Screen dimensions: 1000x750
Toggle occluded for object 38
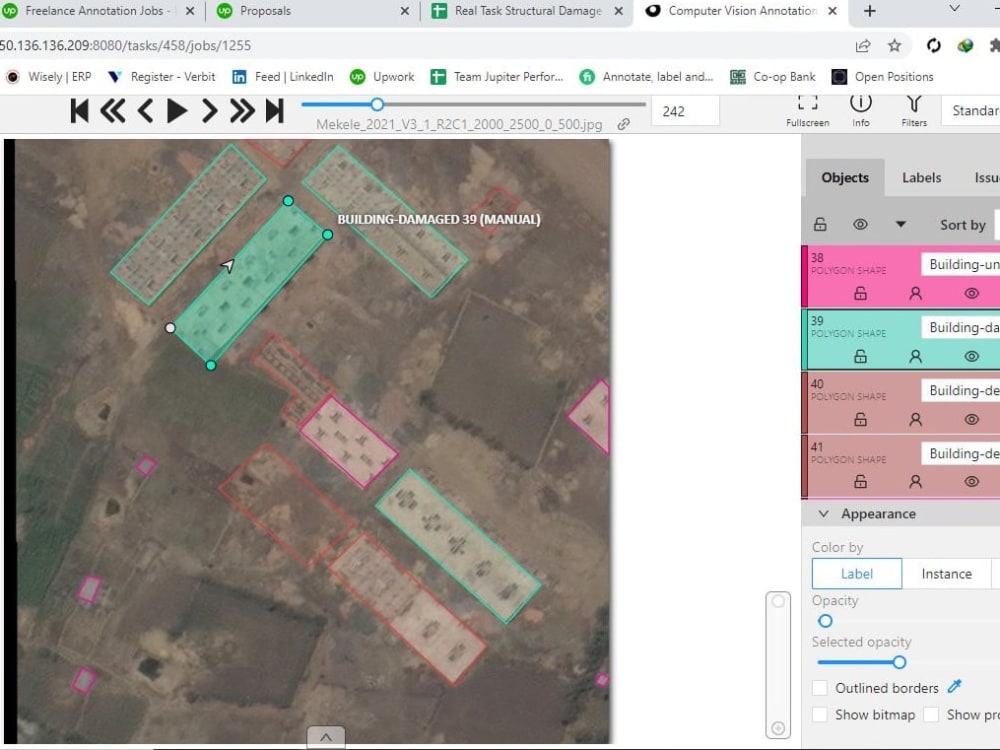pos(915,293)
